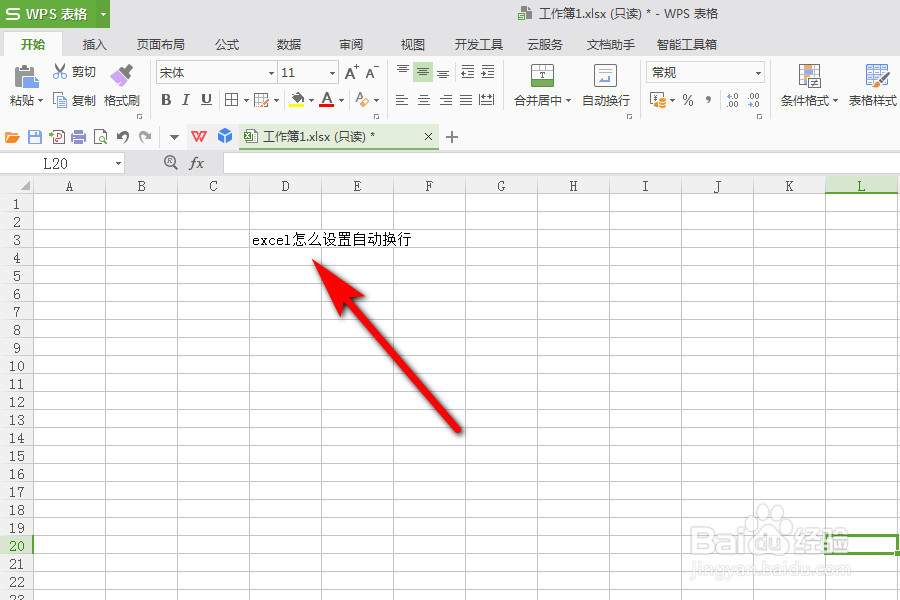Select the 格式刷 (format painter) tool
The height and width of the screenshot is (600, 900).
tap(121, 89)
